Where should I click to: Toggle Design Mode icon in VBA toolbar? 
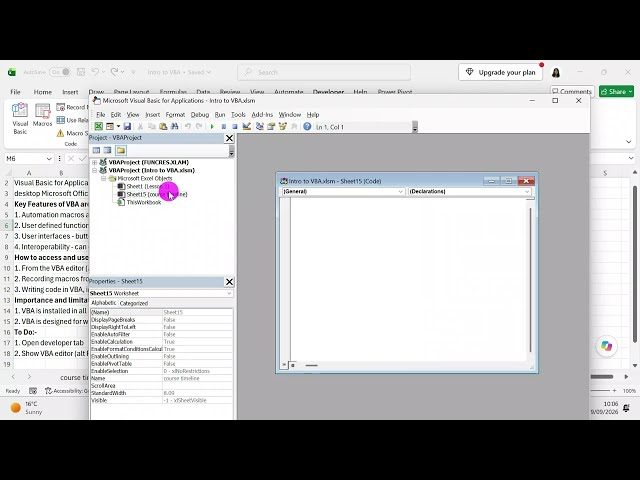[246, 127]
